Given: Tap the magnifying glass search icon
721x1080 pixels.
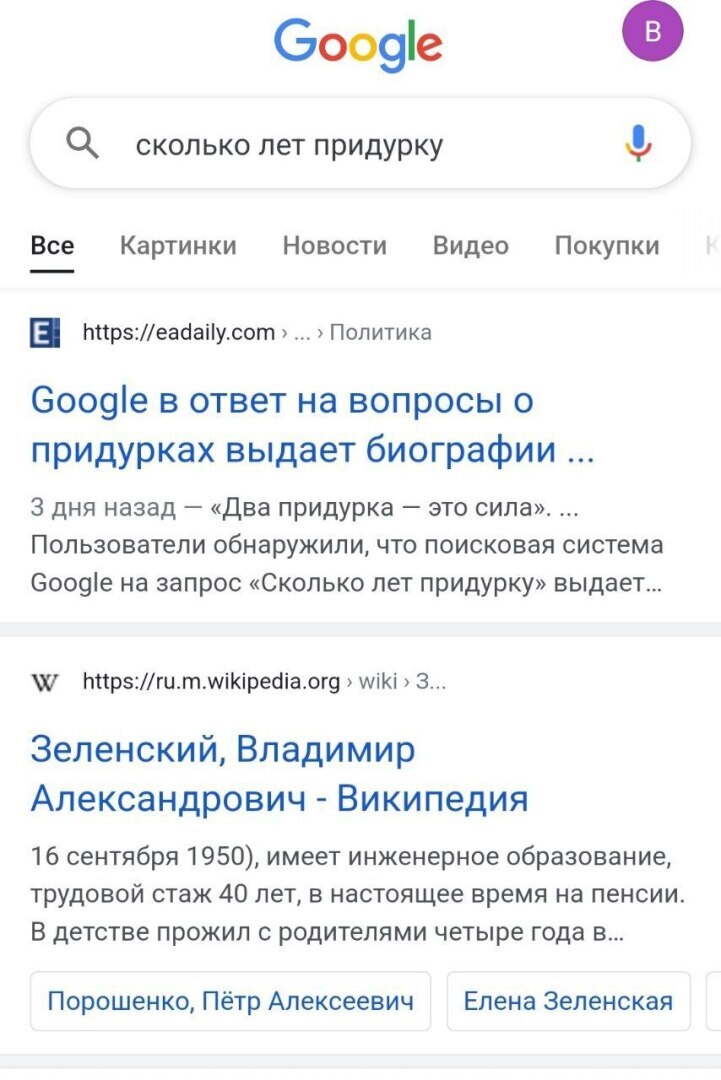Looking at the screenshot, I should [82, 146].
